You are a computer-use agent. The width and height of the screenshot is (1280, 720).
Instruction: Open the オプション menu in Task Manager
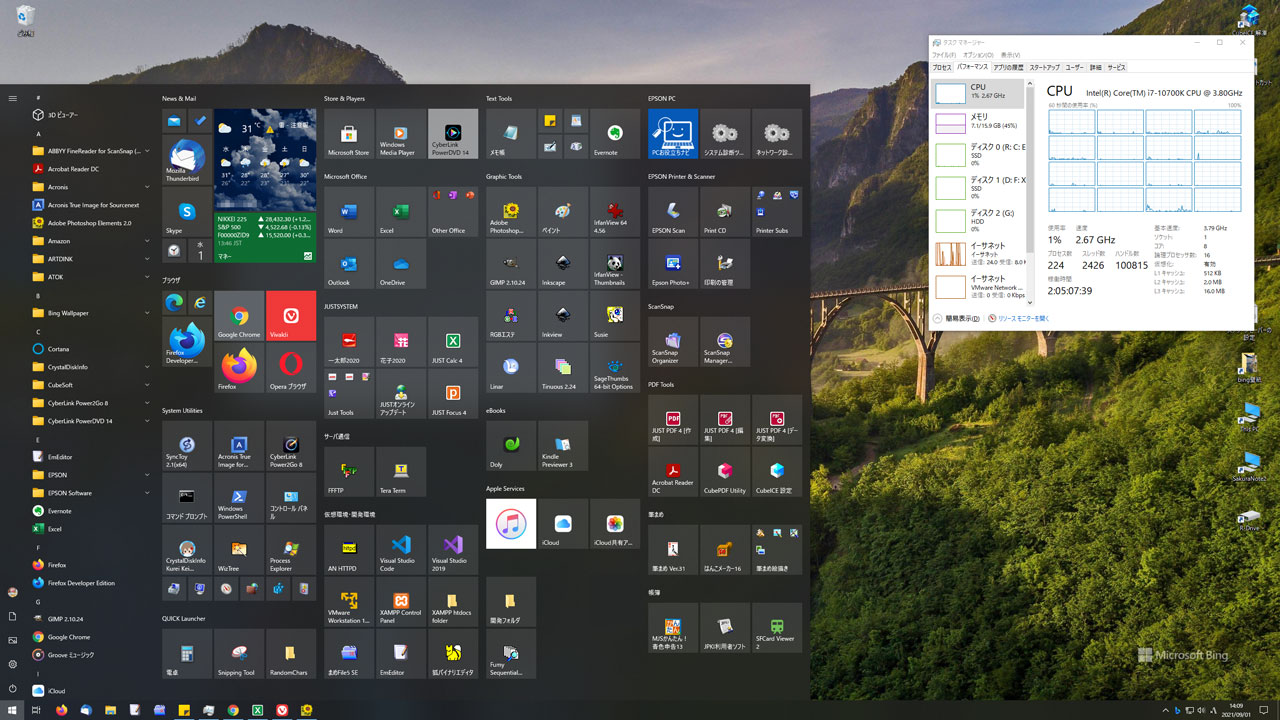pos(977,55)
